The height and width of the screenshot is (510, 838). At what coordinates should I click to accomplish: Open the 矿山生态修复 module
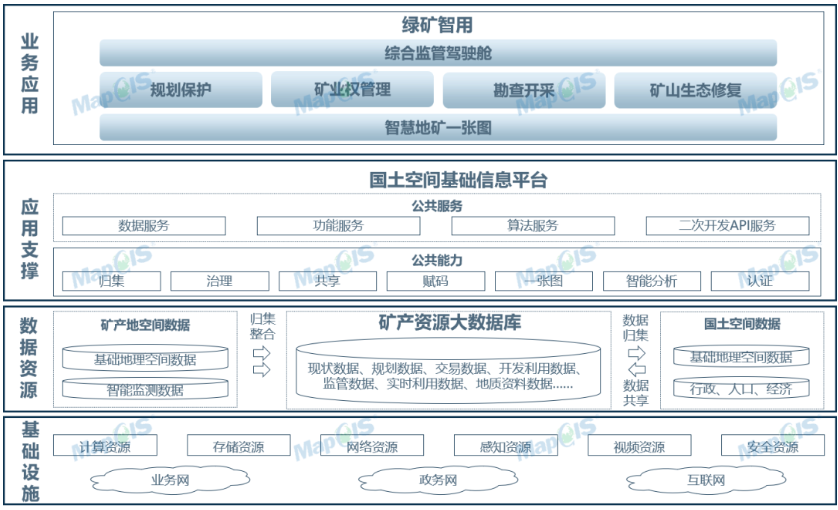(x=695, y=90)
